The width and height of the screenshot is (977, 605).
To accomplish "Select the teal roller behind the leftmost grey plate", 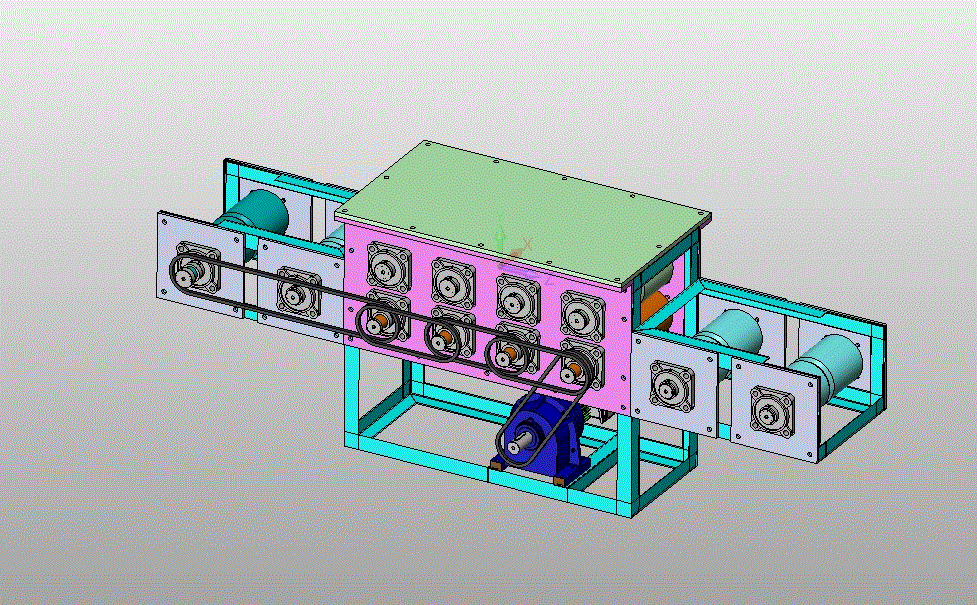I will tap(257, 211).
